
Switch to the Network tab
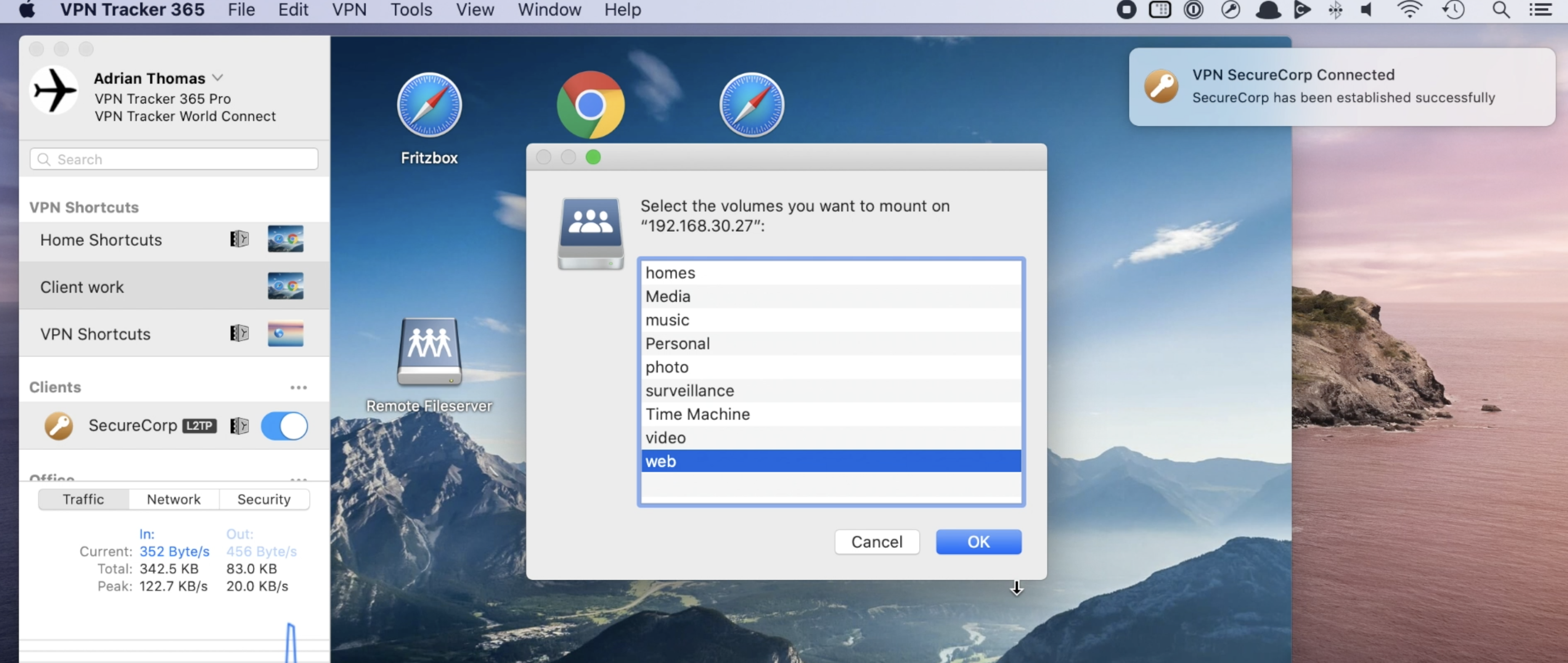[x=173, y=499]
